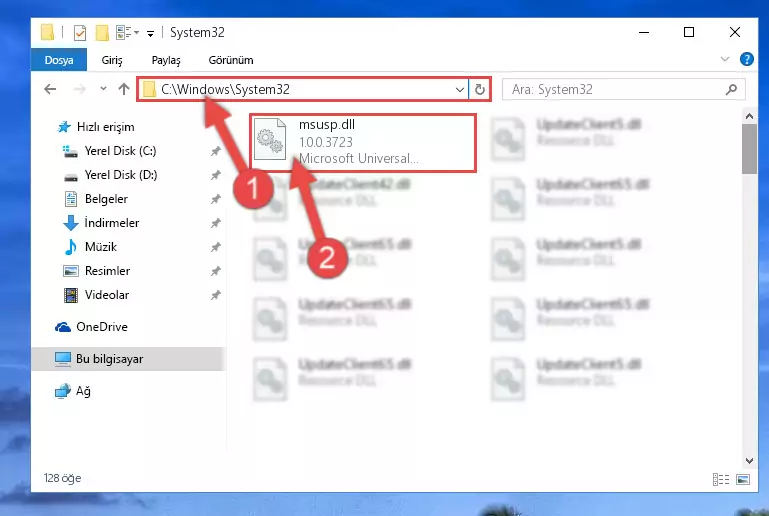This screenshot has width=769, height=516.
Task: Click the New folder quick access icon
Action: click(x=102, y=32)
